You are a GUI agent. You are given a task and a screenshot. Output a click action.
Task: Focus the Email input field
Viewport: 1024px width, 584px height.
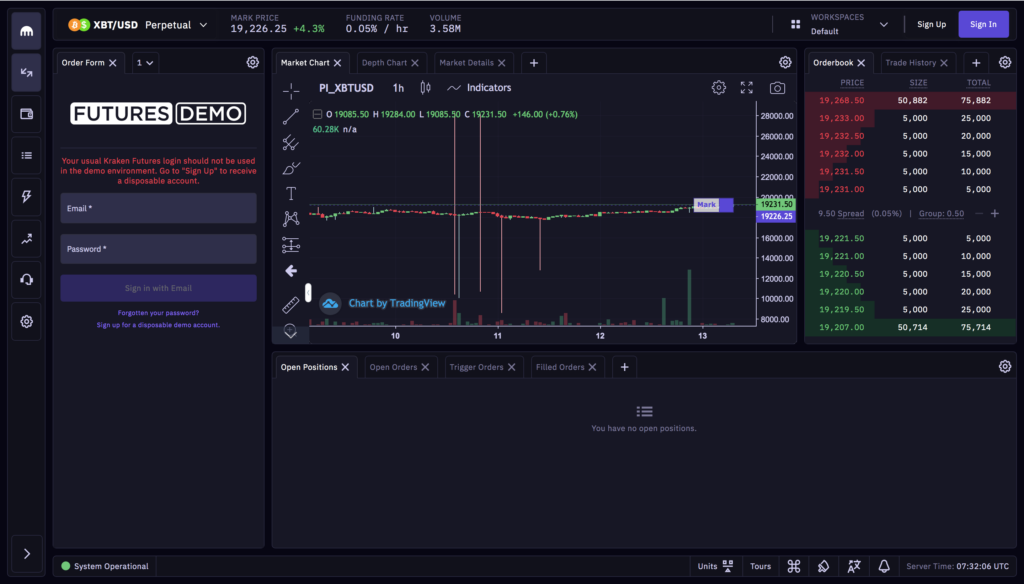click(158, 208)
